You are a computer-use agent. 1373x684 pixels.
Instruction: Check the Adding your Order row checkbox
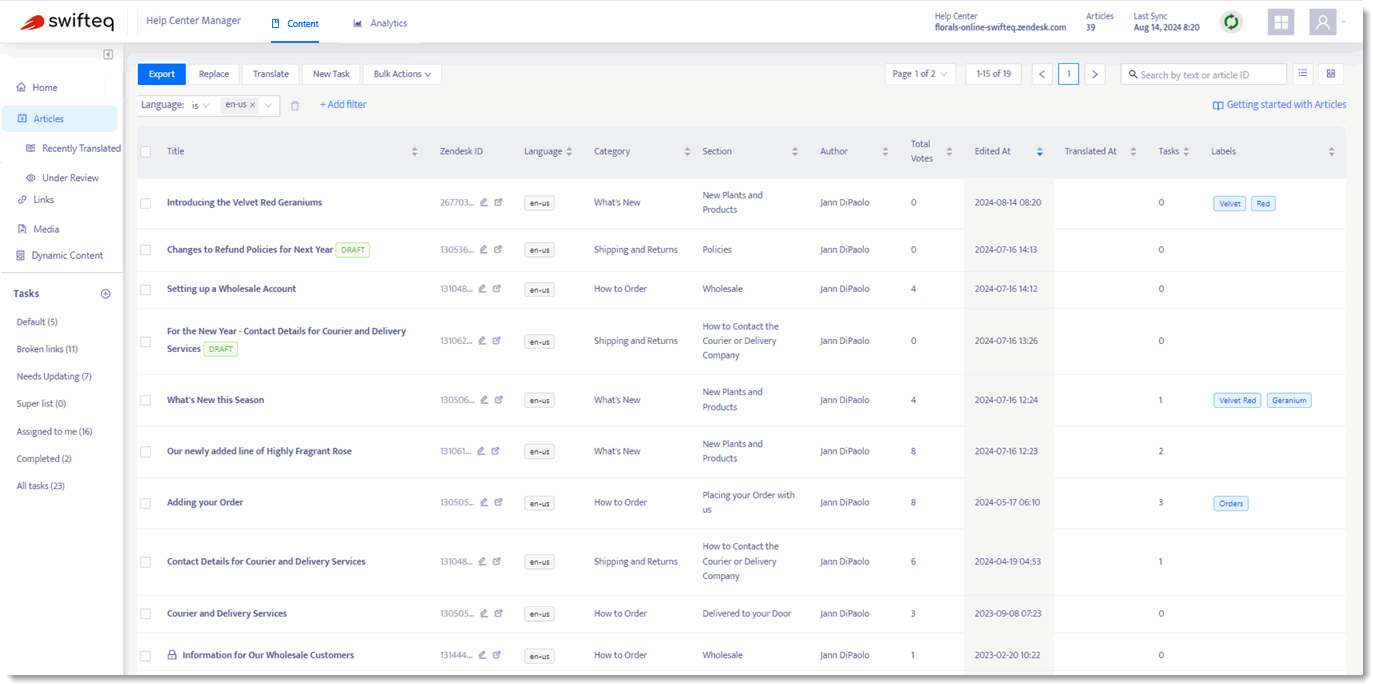(x=146, y=503)
